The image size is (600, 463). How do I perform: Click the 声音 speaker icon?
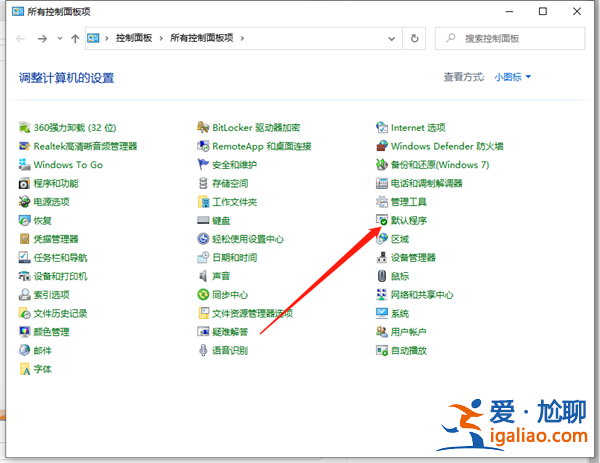(x=203, y=276)
